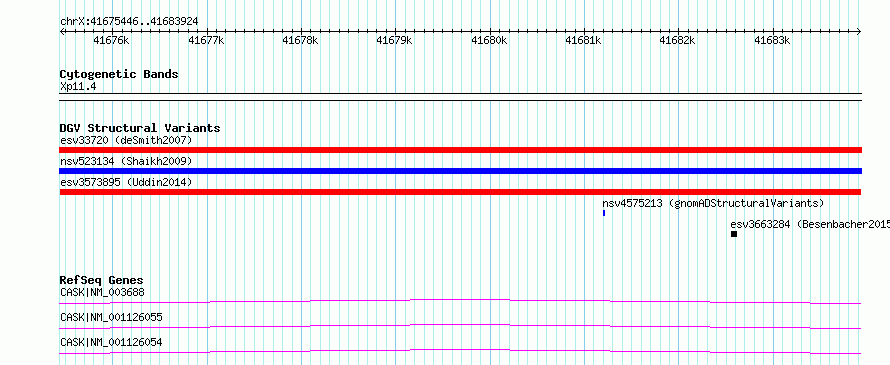The image size is (890, 365).
Task: Click the Xp11.4 band label
Action: (78, 87)
